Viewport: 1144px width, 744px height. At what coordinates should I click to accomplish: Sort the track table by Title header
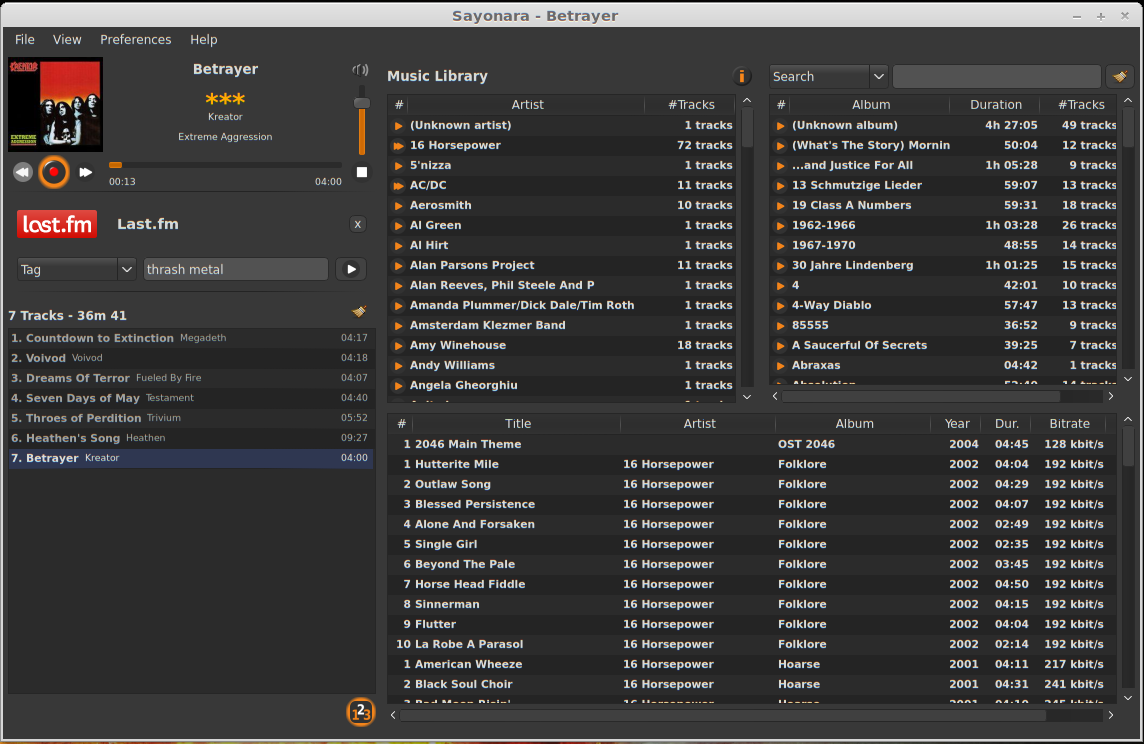517,424
